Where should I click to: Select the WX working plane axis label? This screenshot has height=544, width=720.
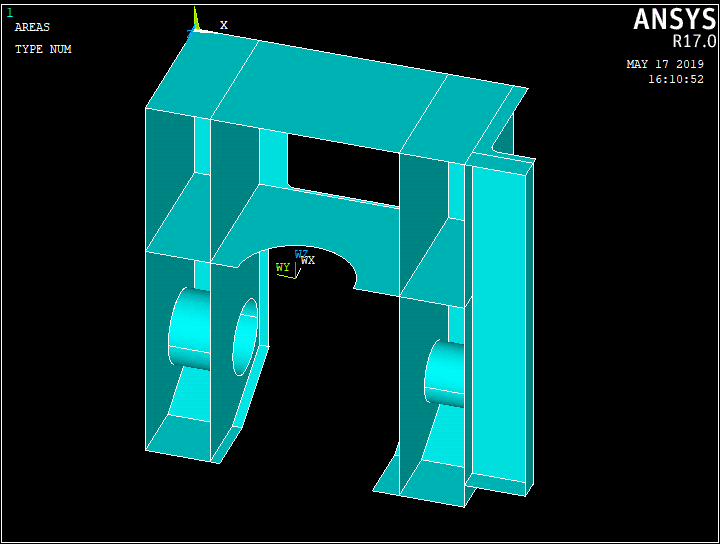pyautogui.click(x=308, y=260)
